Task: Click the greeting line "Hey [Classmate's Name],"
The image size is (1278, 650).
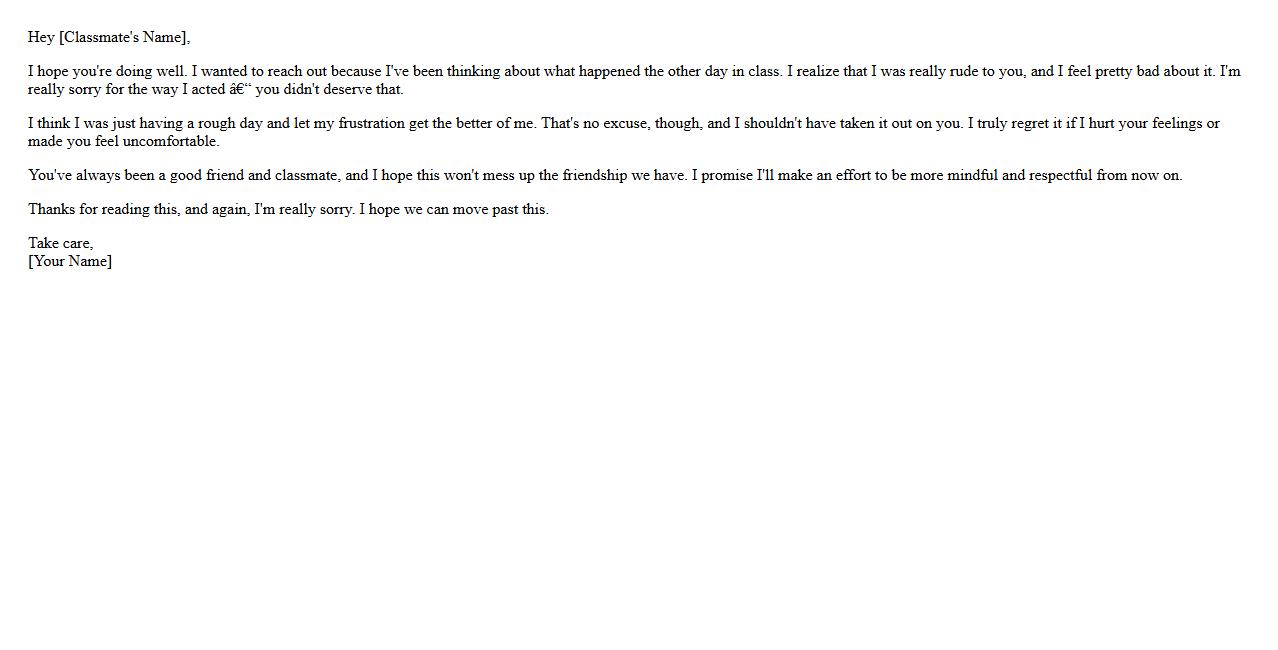Action: (x=109, y=38)
